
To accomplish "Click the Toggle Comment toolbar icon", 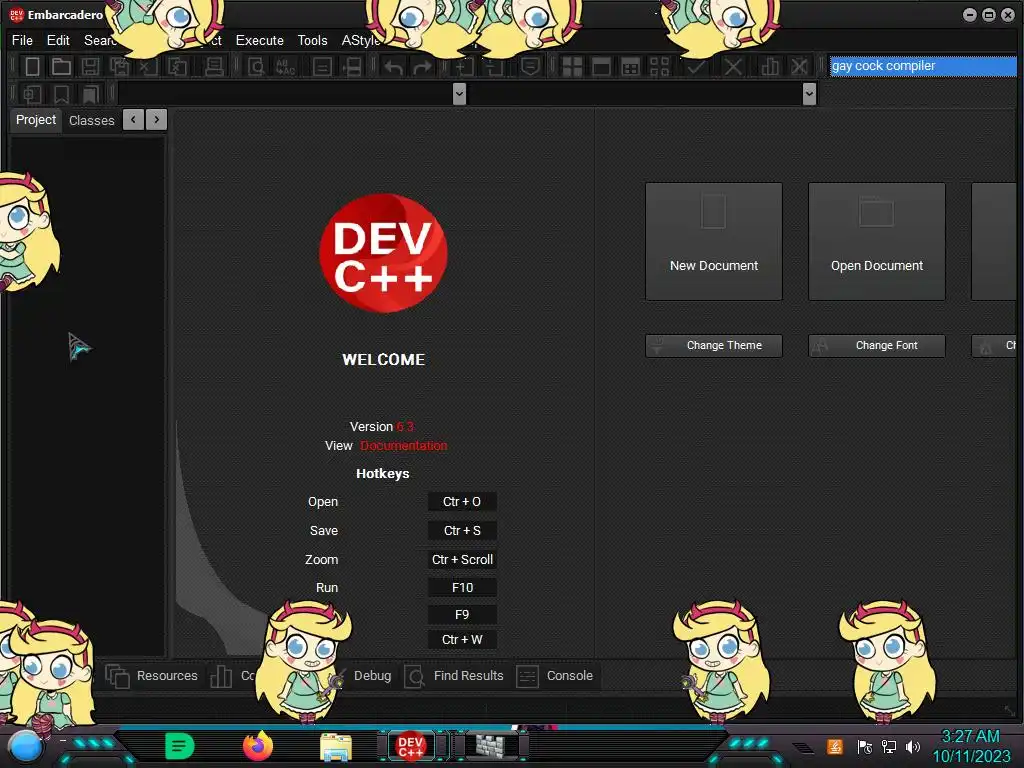I will [x=530, y=66].
